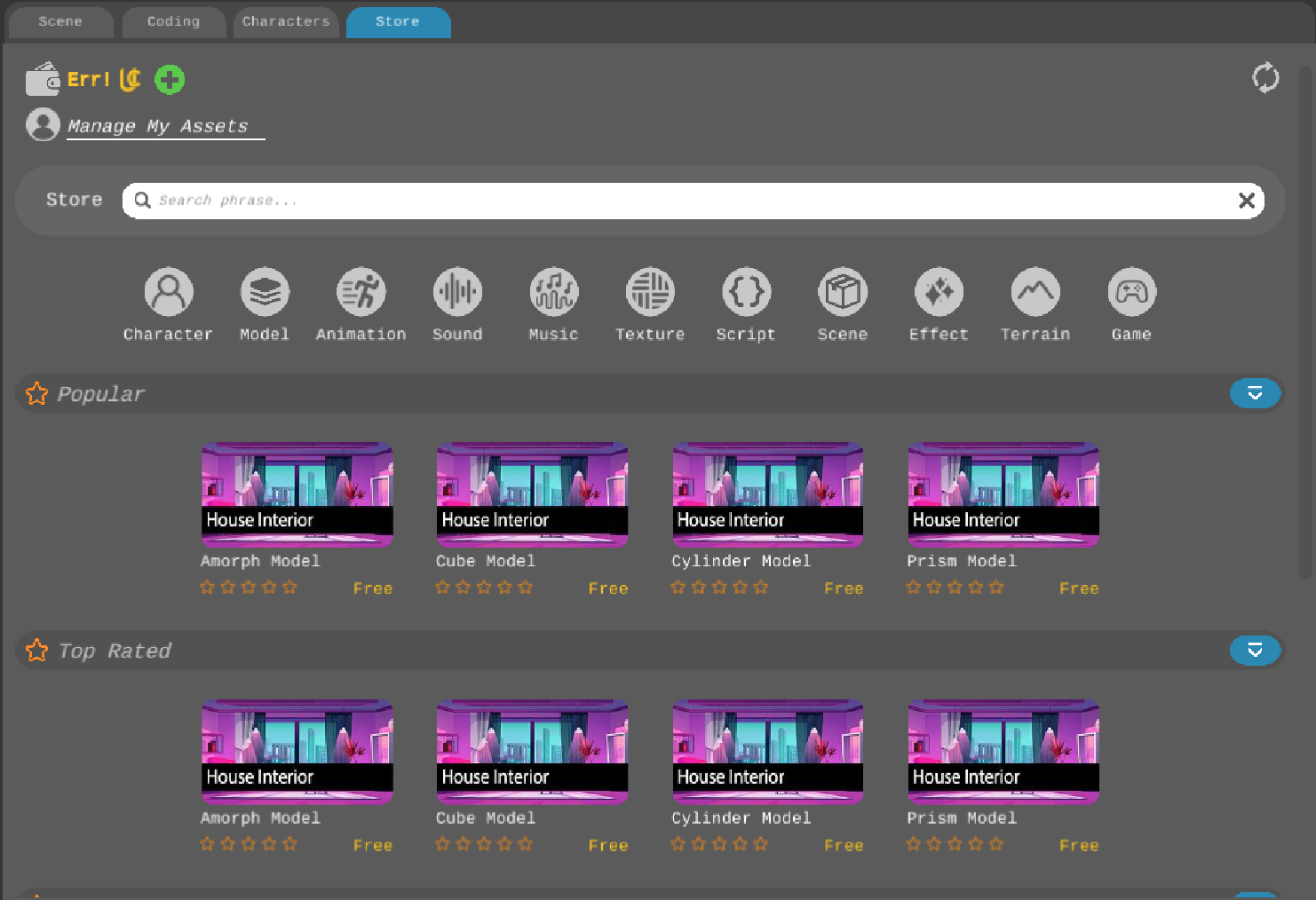This screenshot has width=1316, height=900.
Task: Collapse the Top Rated section
Action: [1255, 650]
